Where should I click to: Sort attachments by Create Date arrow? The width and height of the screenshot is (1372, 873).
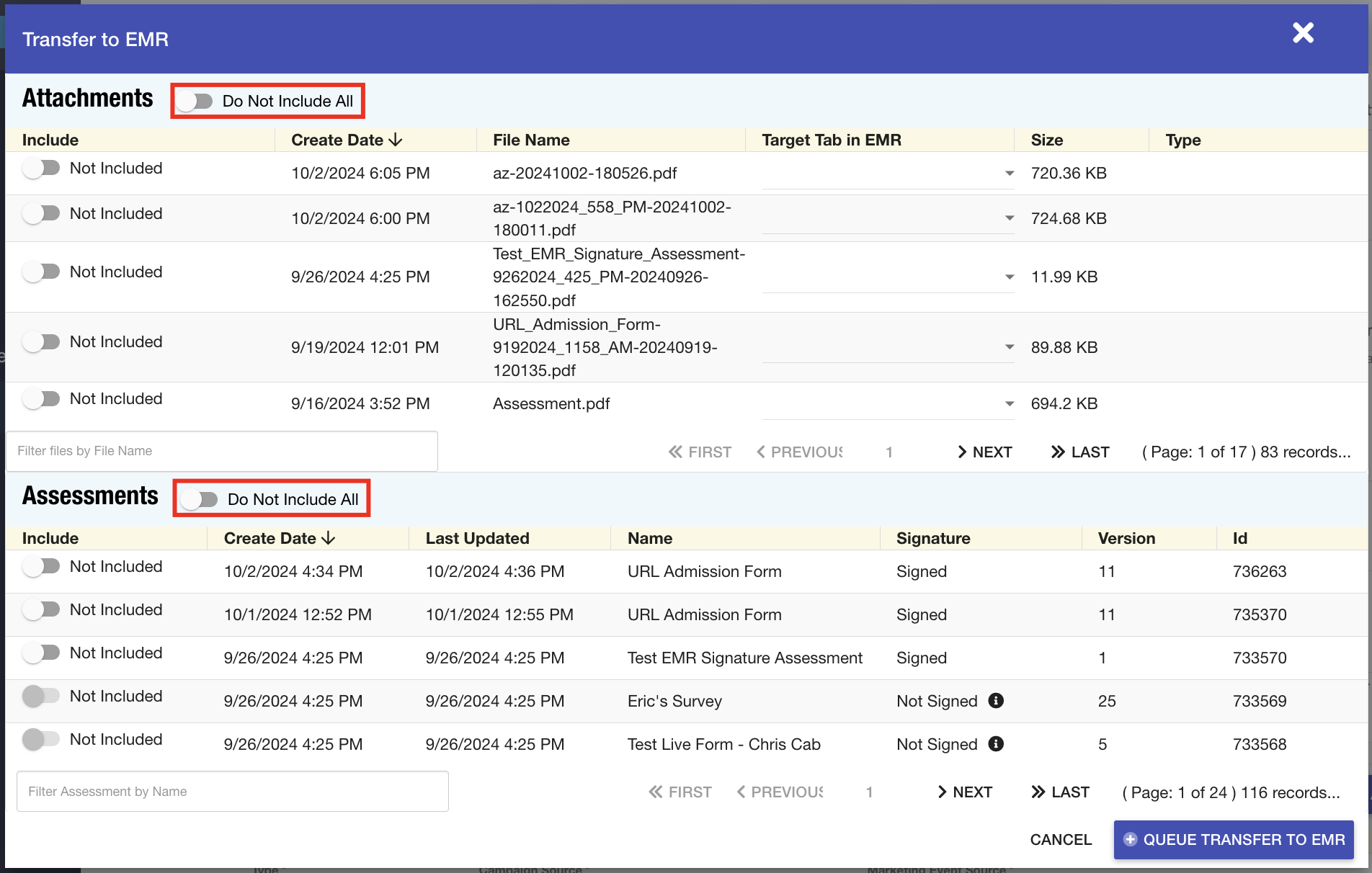[x=395, y=140]
